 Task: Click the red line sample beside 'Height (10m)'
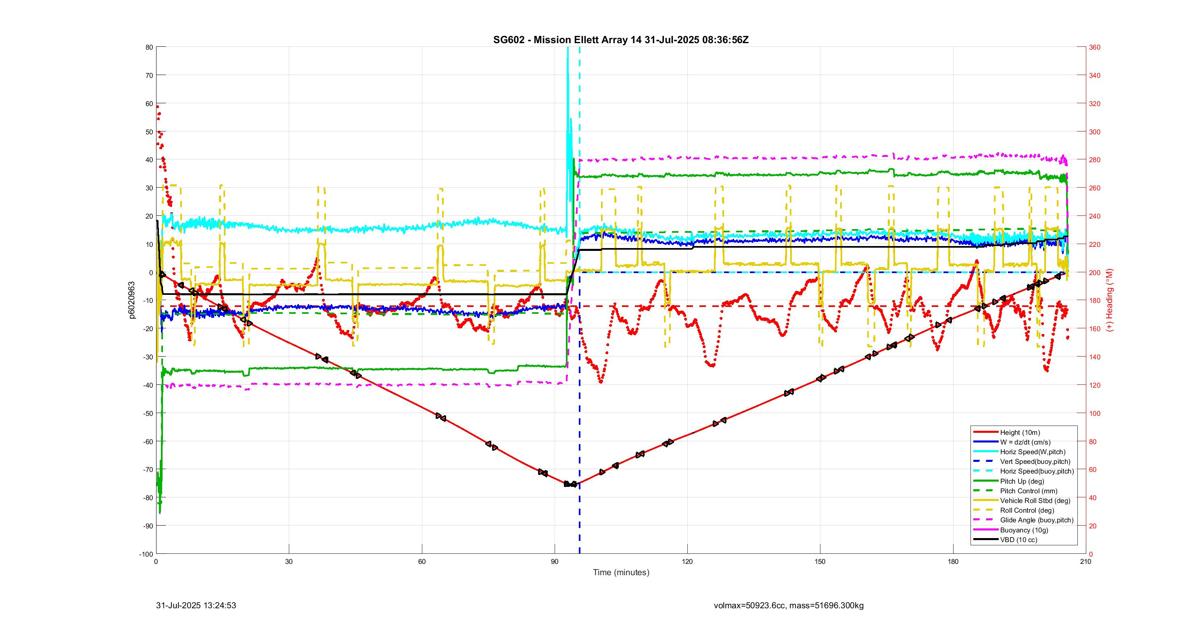(985, 432)
